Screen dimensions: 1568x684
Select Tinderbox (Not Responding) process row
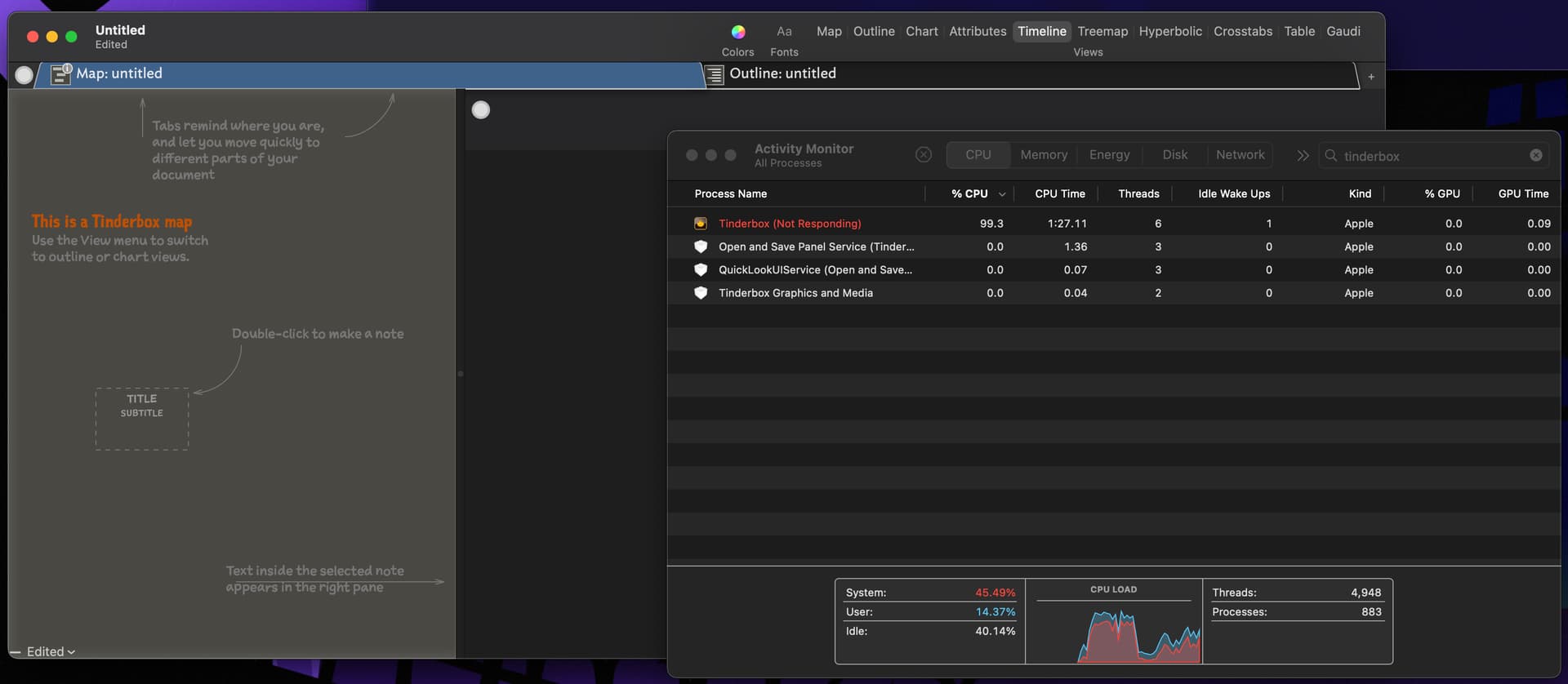point(1114,224)
